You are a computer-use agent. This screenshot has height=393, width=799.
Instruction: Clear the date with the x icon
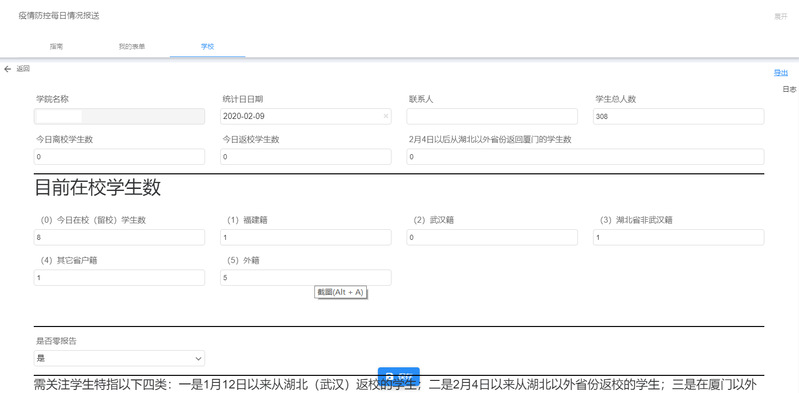[x=386, y=116]
